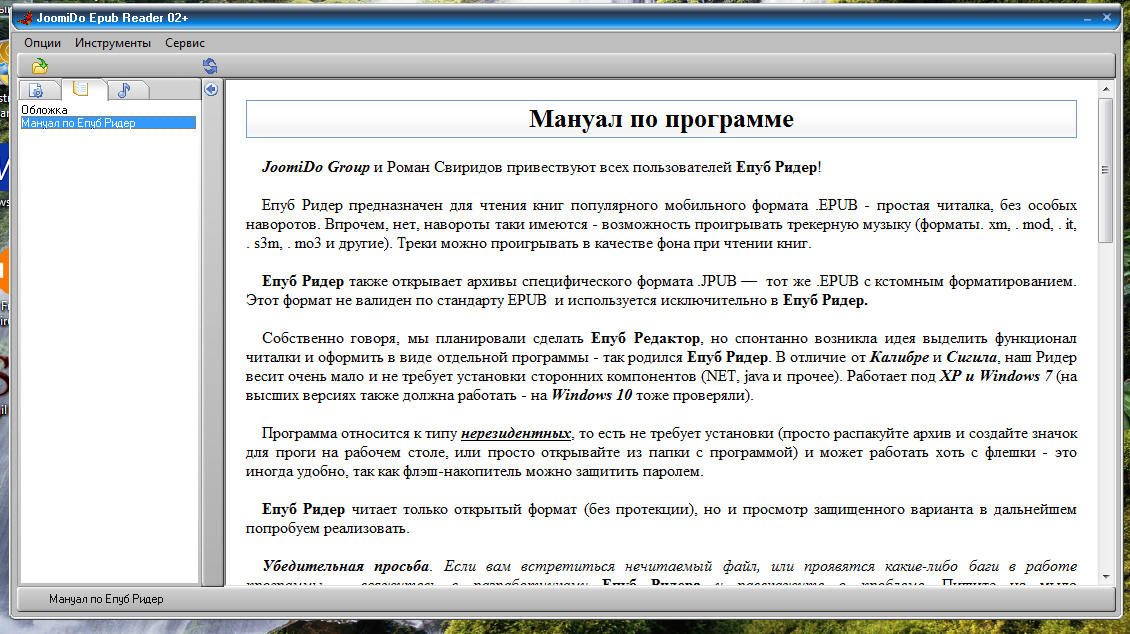The height and width of the screenshot is (634, 1130).
Task: Open the music note tab
Action: pos(123,90)
